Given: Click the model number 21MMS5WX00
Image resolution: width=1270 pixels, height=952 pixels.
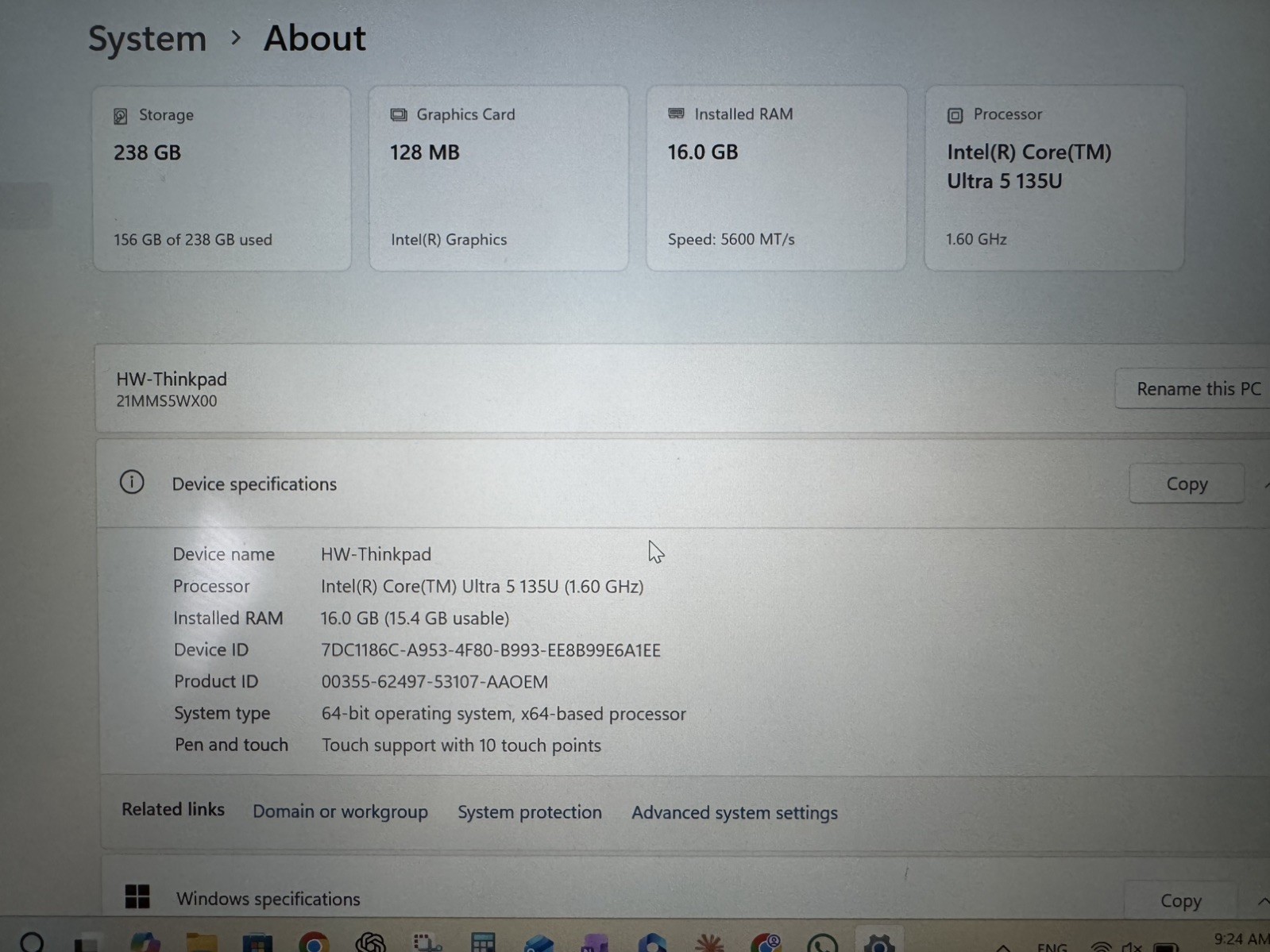Looking at the screenshot, I should [167, 401].
